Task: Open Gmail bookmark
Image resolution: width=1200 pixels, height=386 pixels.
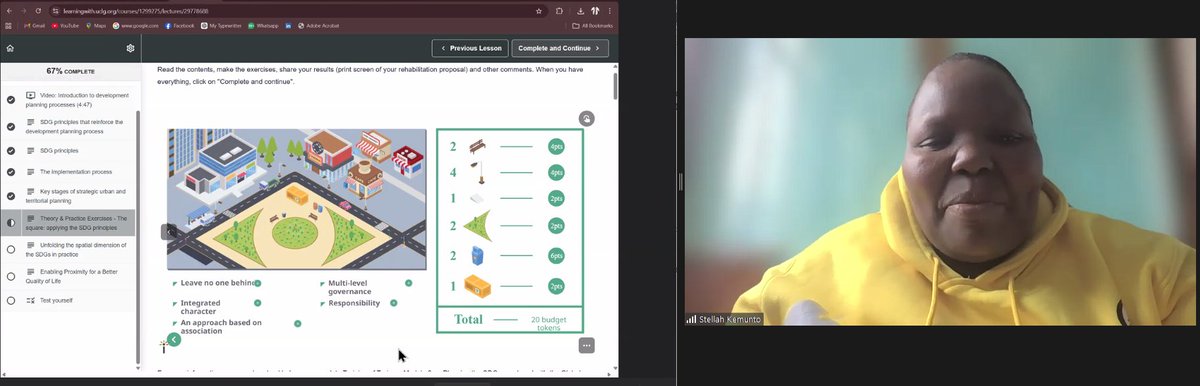Action: [33, 25]
